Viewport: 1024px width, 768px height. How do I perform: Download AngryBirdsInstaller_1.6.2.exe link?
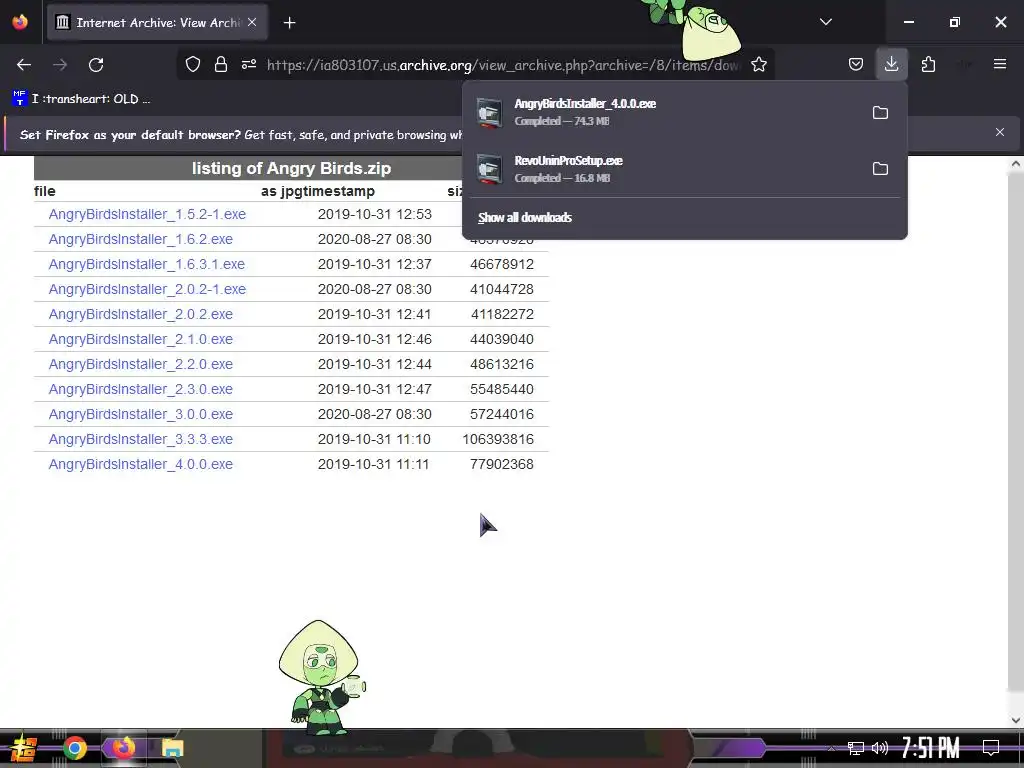click(140, 239)
